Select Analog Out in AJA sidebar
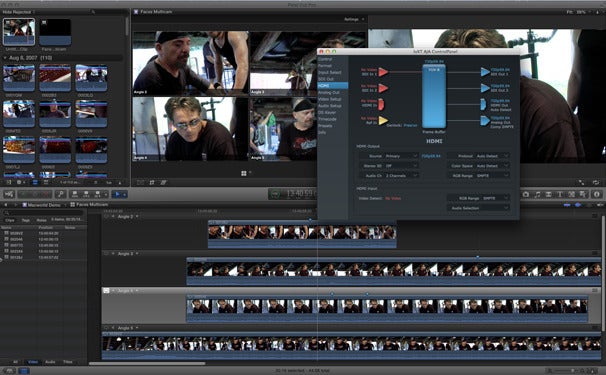Image resolution: width=606 pixels, height=375 pixels. coord(329,92)
